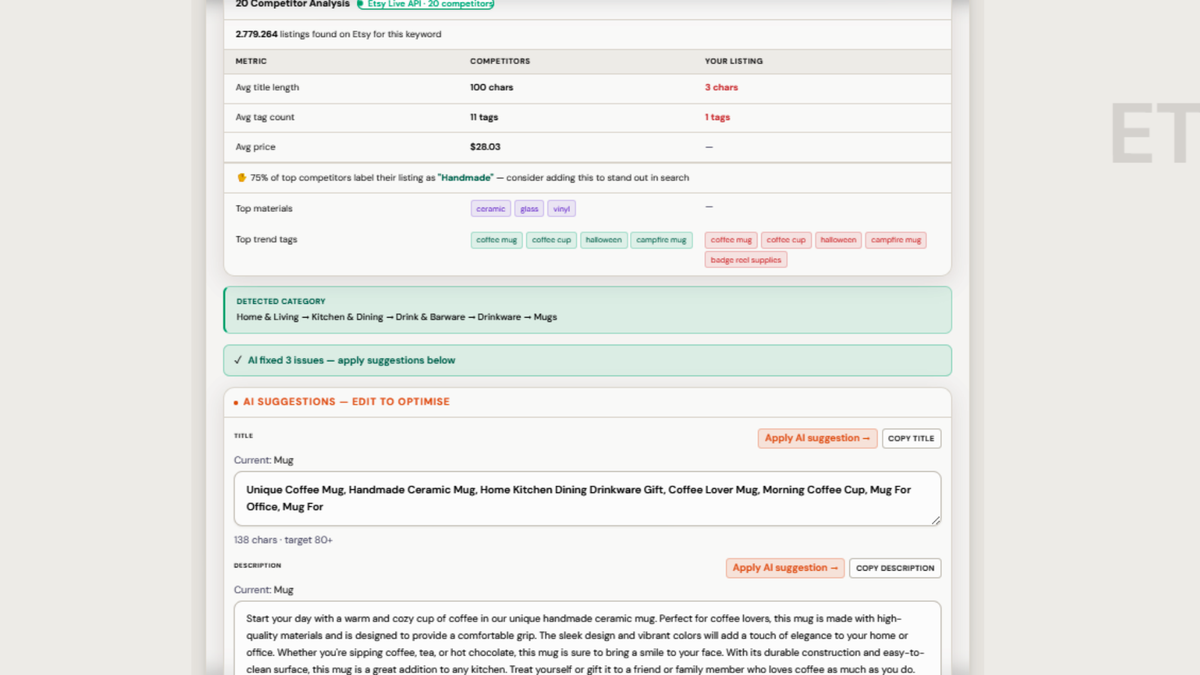This screenshot has height=675, width=1200.
Task: Click the hand icon beside the Handmade tip
Action: pos(241,178)
